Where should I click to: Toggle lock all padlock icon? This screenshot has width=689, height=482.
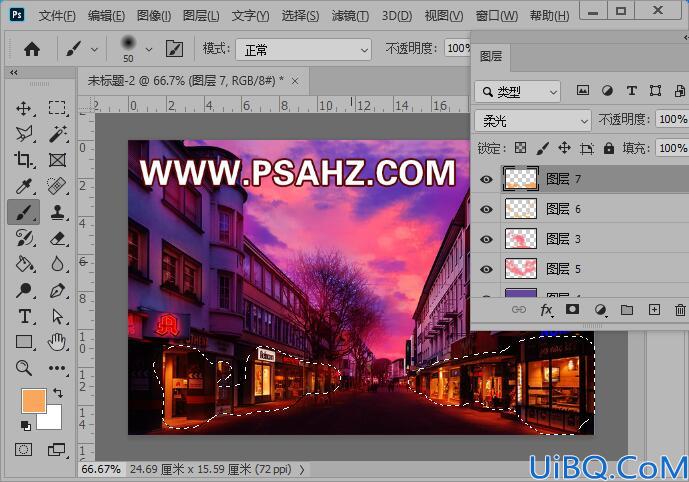609,148
